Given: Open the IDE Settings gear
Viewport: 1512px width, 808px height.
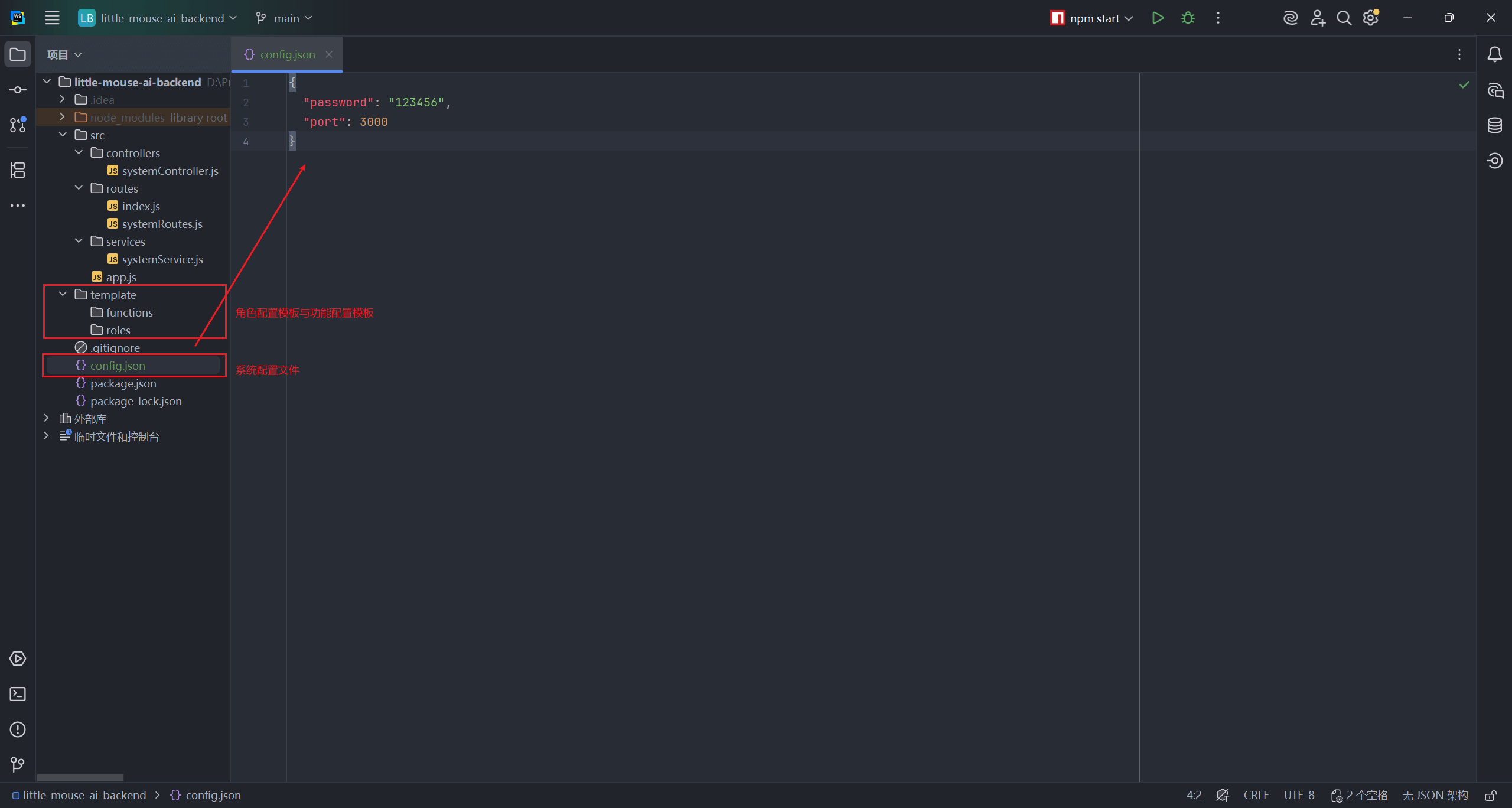Looking at the screenshot, I should [x=1370, y=18].
